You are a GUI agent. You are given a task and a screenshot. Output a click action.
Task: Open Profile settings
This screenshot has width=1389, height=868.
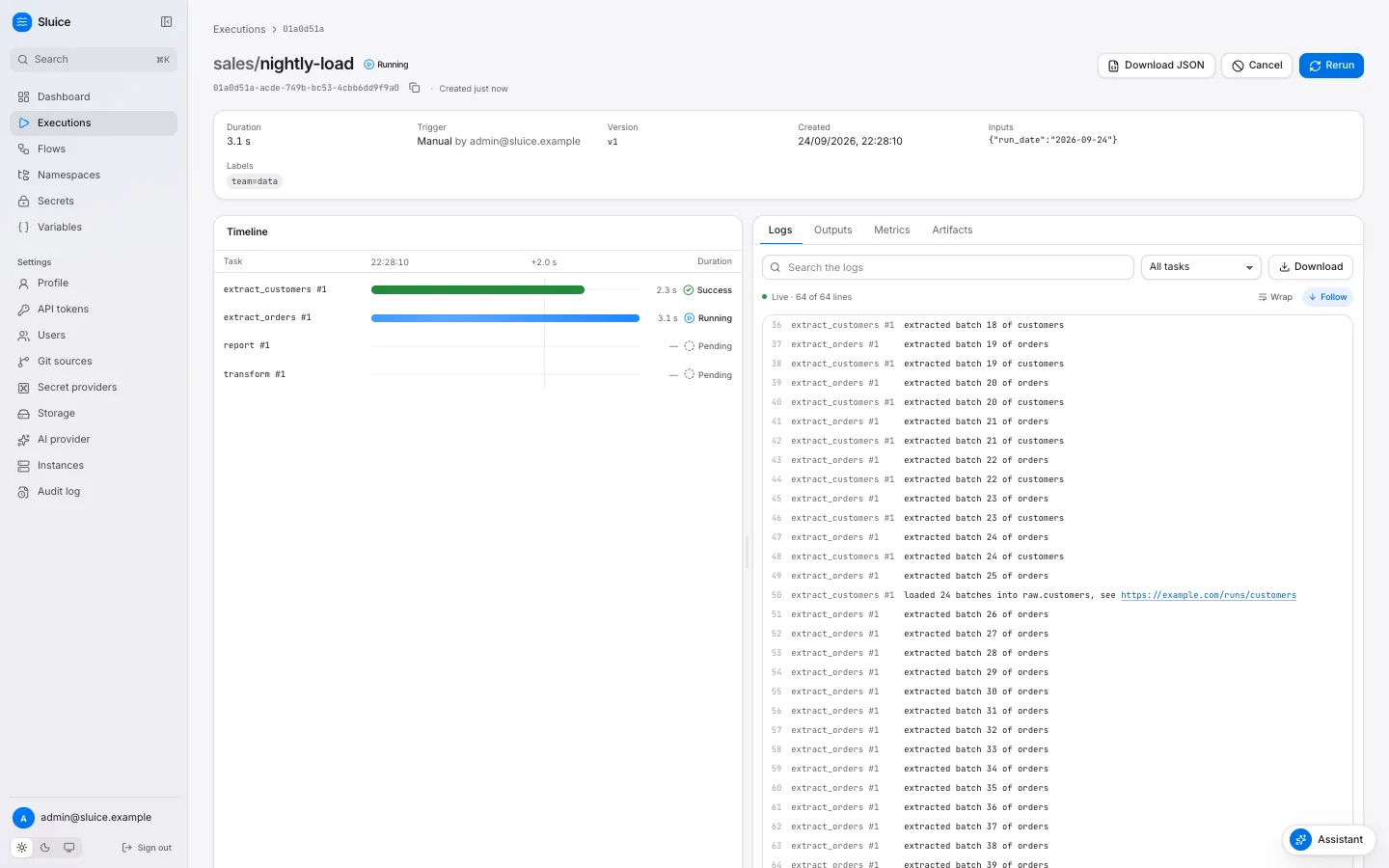(x=94, y=283)
